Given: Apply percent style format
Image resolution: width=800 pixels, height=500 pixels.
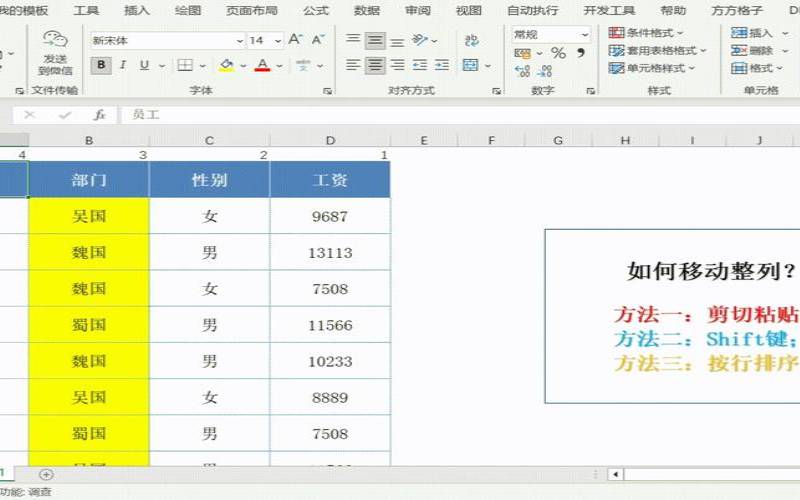Looking at the screenshot, I should pyautogui.click(x=558, y=53).
